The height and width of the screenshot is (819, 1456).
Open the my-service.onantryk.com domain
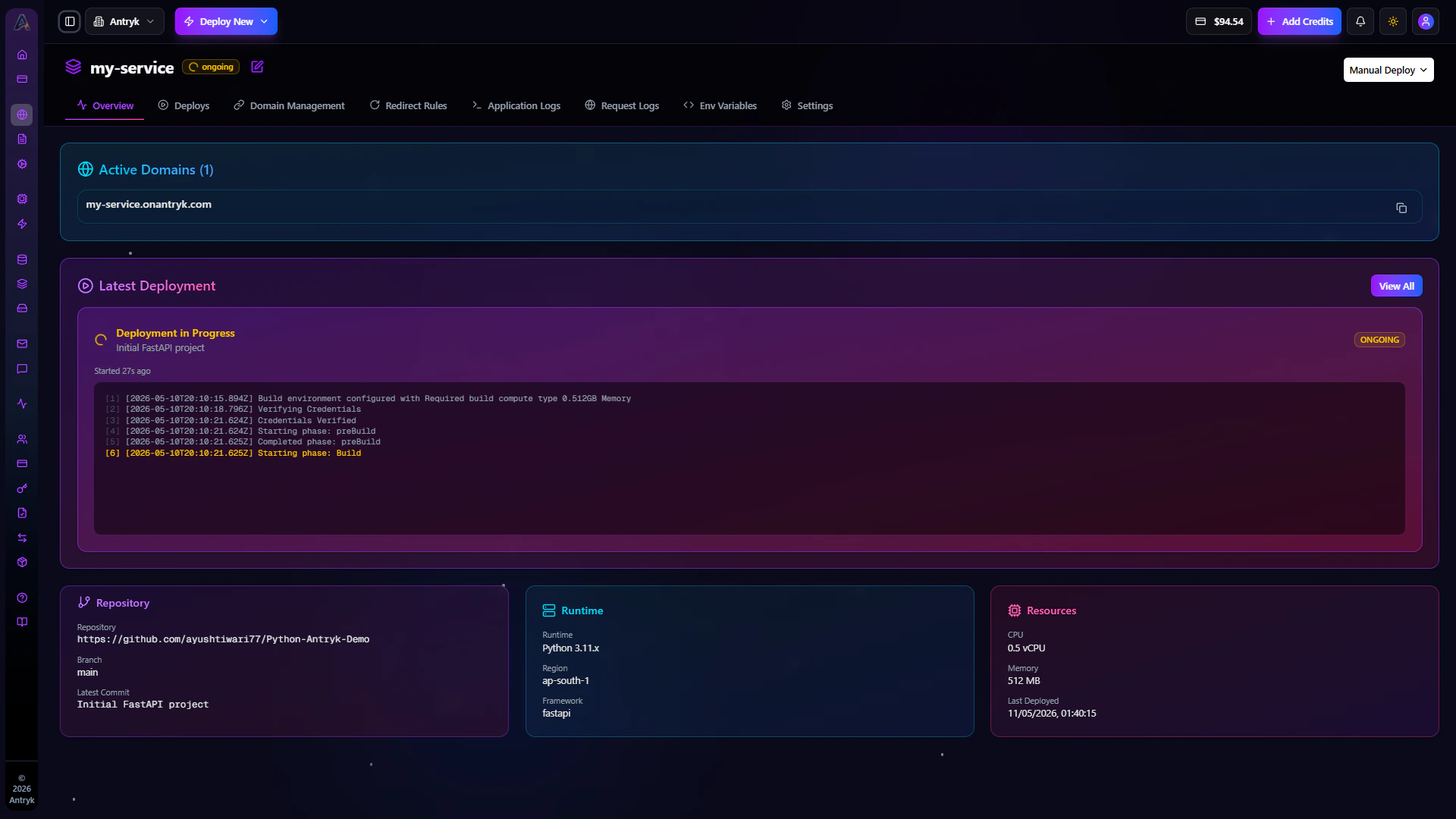pos(149,204)
